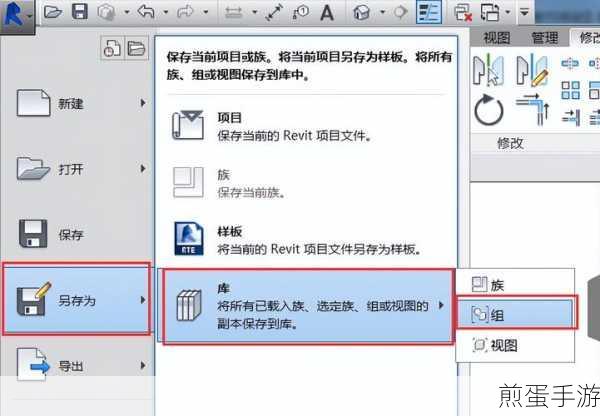This screenshot has height=416, width=600.
Task: Choose the greyed 族 save current family option
Action: click(306, 183)
